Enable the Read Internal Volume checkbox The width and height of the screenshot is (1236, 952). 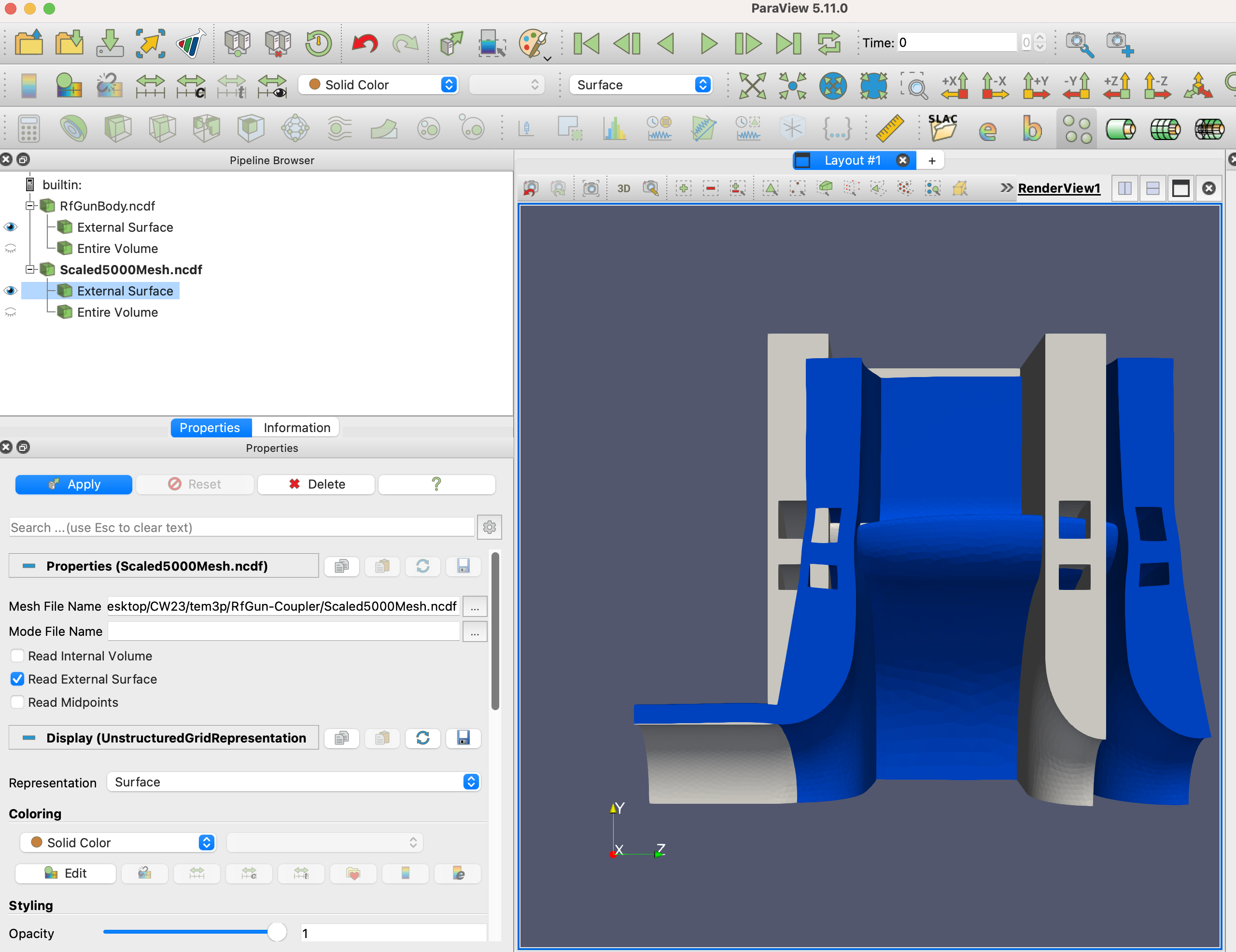tap(17, 656)
